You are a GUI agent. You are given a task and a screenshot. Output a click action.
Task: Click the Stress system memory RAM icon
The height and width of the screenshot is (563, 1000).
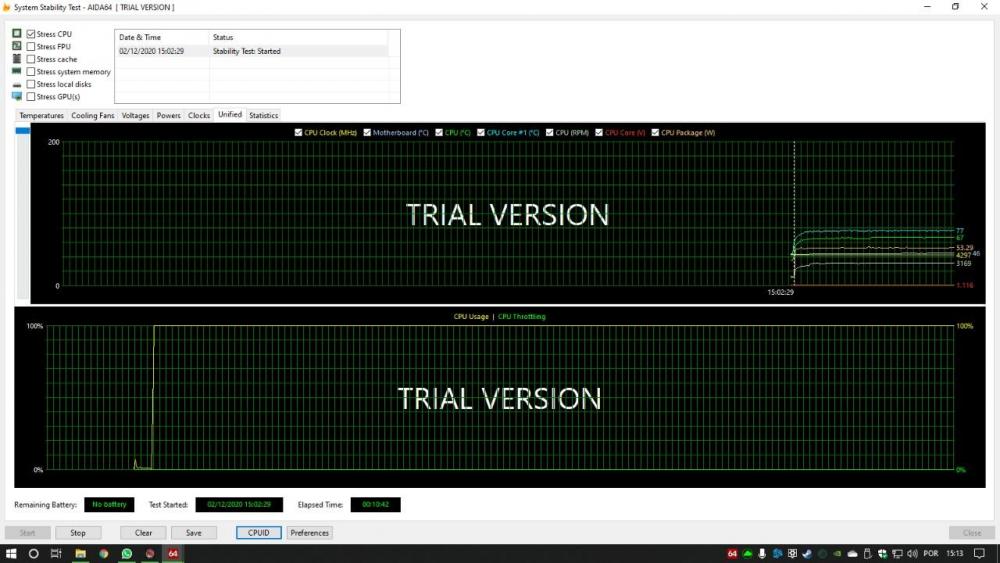[x=17, y=72]
